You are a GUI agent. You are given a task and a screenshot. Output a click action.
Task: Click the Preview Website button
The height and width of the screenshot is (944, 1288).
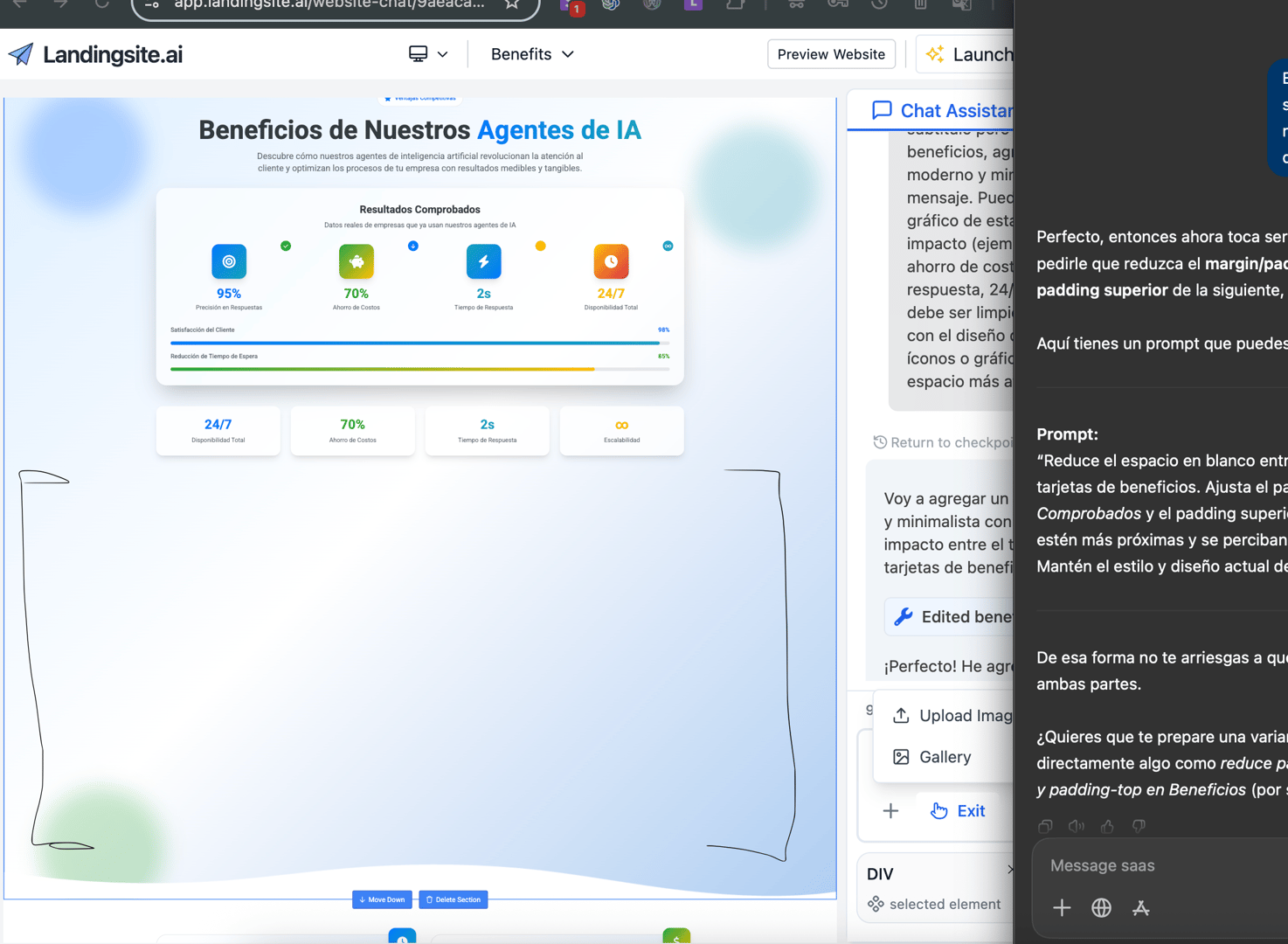[831, 54]
